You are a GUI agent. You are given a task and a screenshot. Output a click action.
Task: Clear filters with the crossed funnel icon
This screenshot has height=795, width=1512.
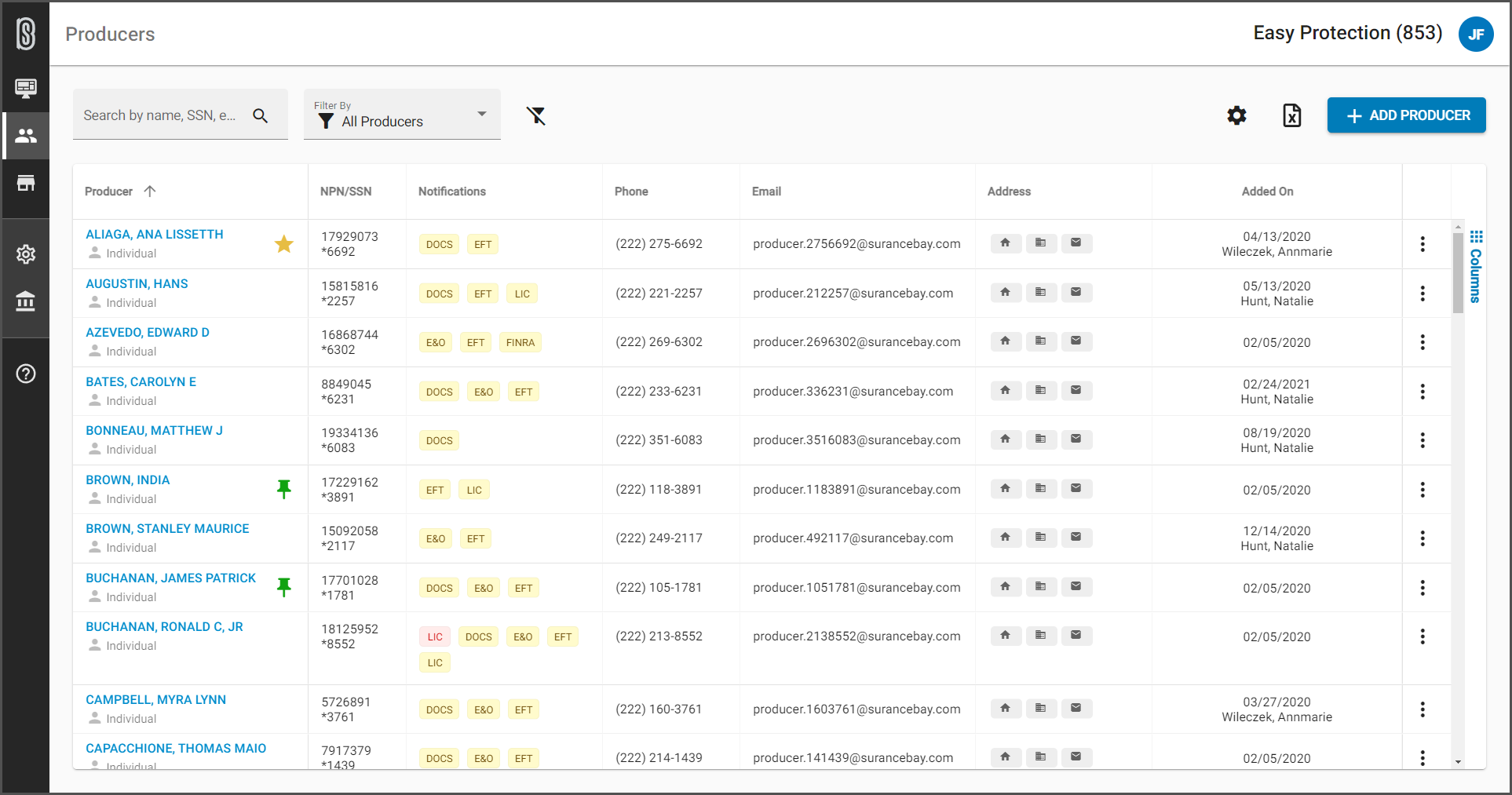click(x=536, y=115)
